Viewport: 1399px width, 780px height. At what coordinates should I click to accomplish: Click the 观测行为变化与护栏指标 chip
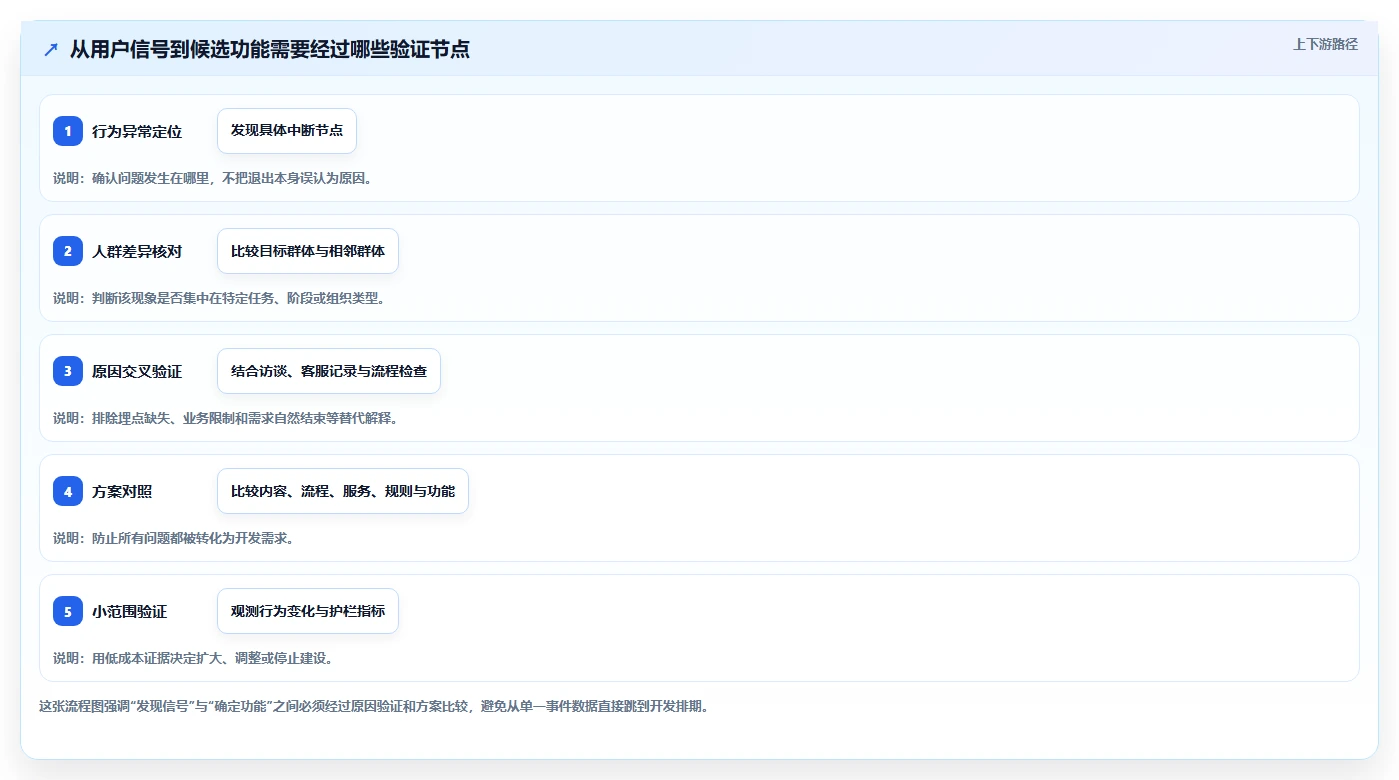pos(308,611)
